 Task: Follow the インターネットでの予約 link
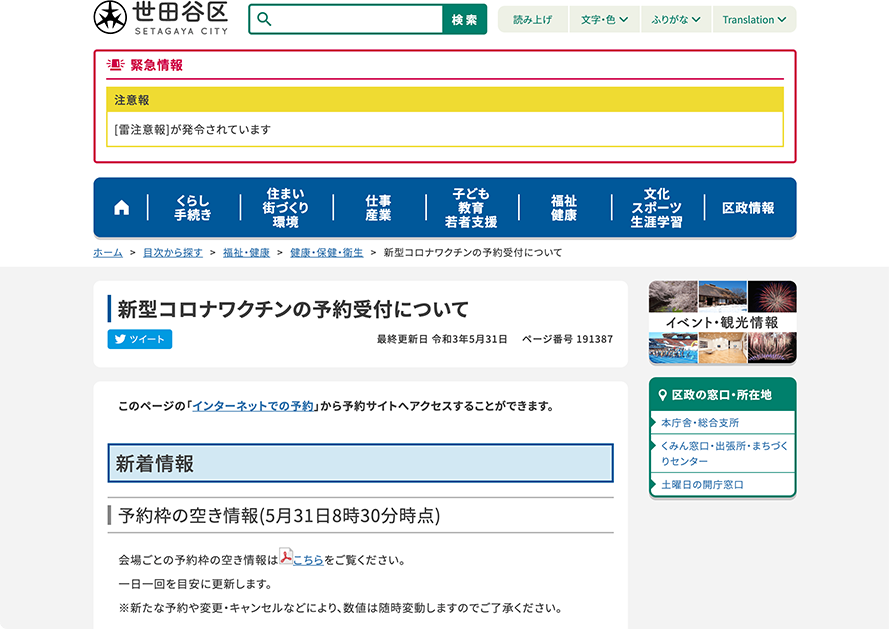(x=253, y=406)
